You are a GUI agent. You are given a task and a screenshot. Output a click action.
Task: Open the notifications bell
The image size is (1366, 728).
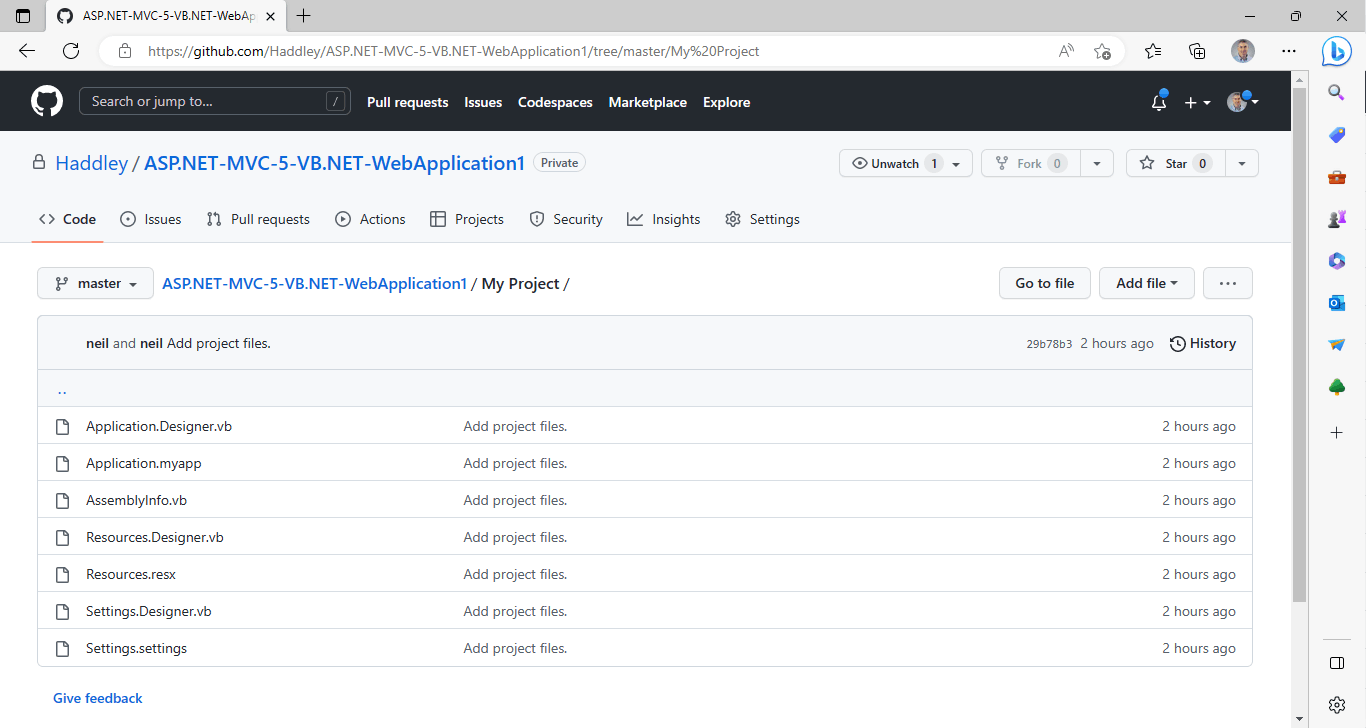[x=1158, y=101]
